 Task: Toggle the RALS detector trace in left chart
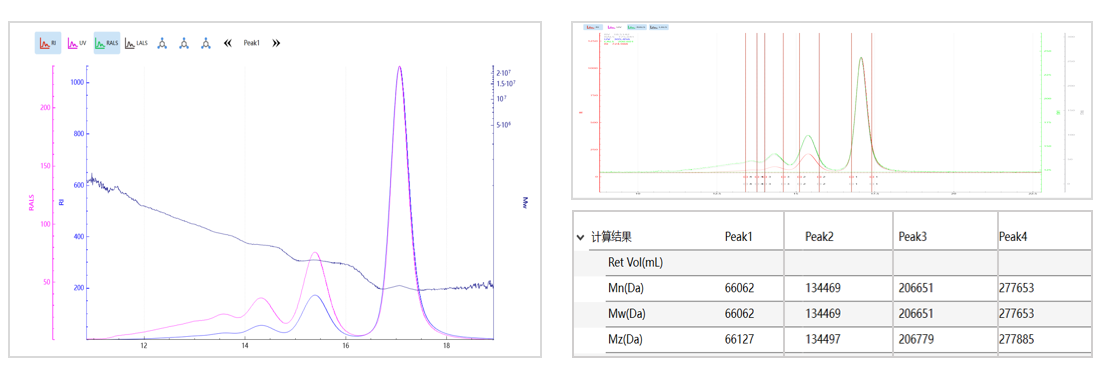[107, 43]
